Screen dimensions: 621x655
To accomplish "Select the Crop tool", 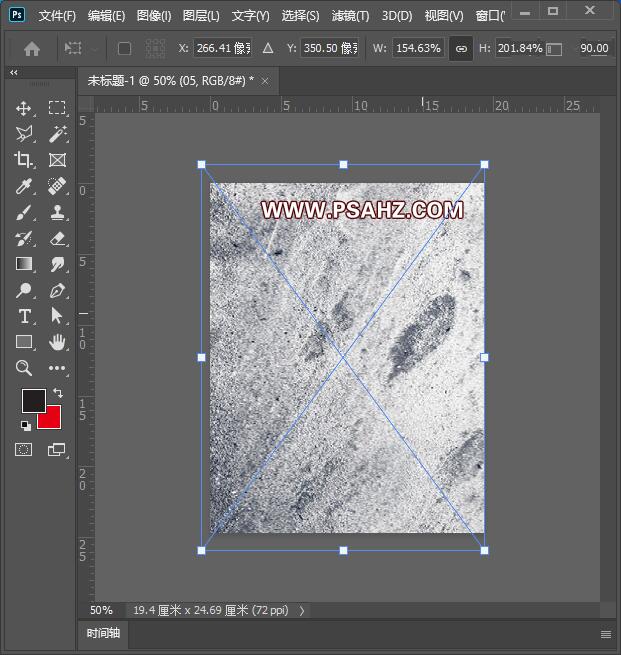I will [23, 160].
